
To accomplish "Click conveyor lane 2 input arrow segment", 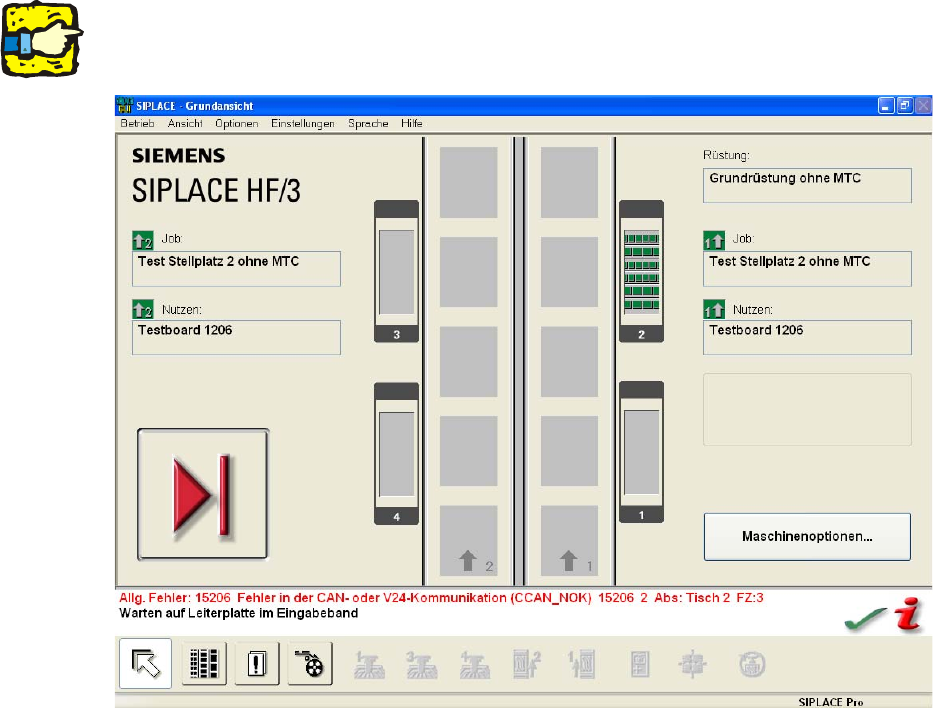I will 469,541.
